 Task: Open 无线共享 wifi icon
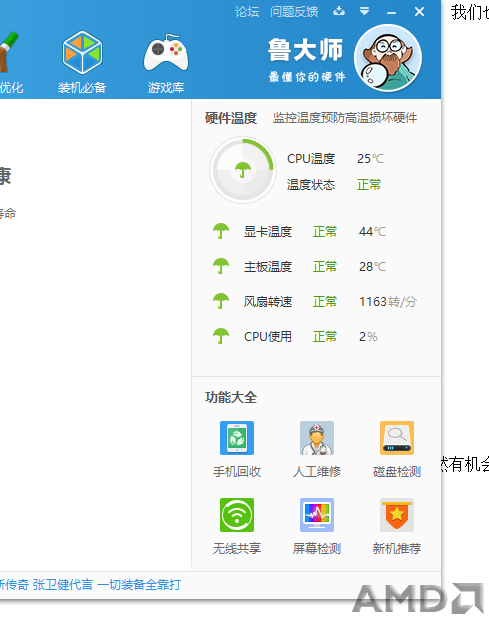pos(237,515)
